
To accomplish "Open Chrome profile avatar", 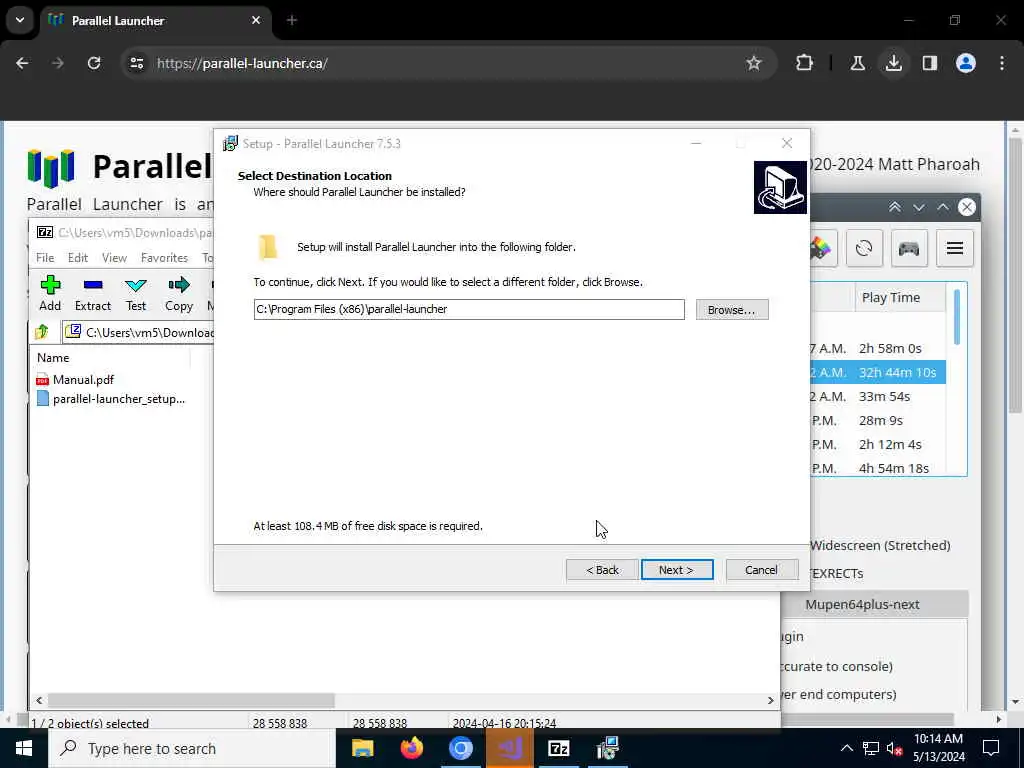I will point(966,63).
